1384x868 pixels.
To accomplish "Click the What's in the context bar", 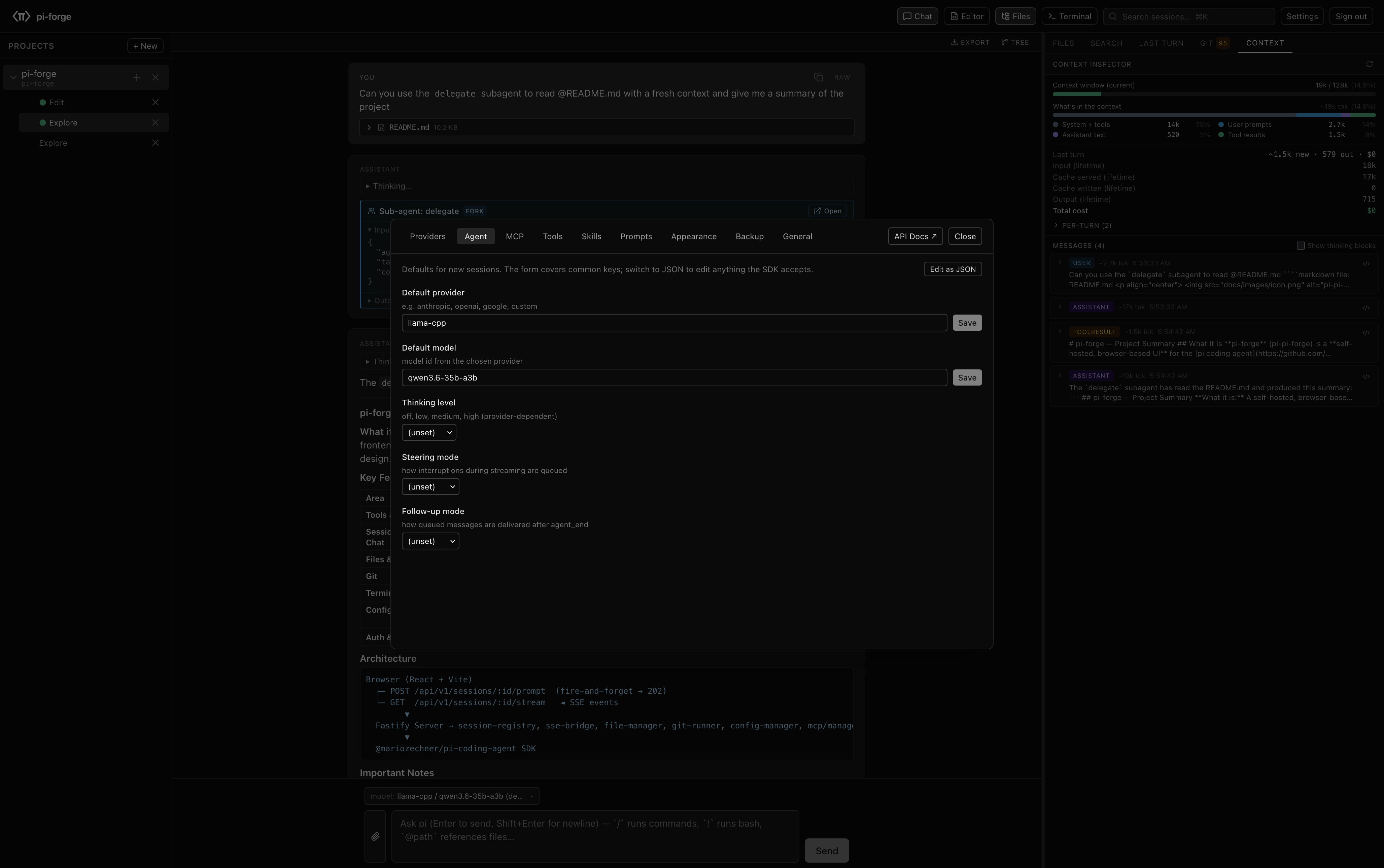I will pos(1214,115).
